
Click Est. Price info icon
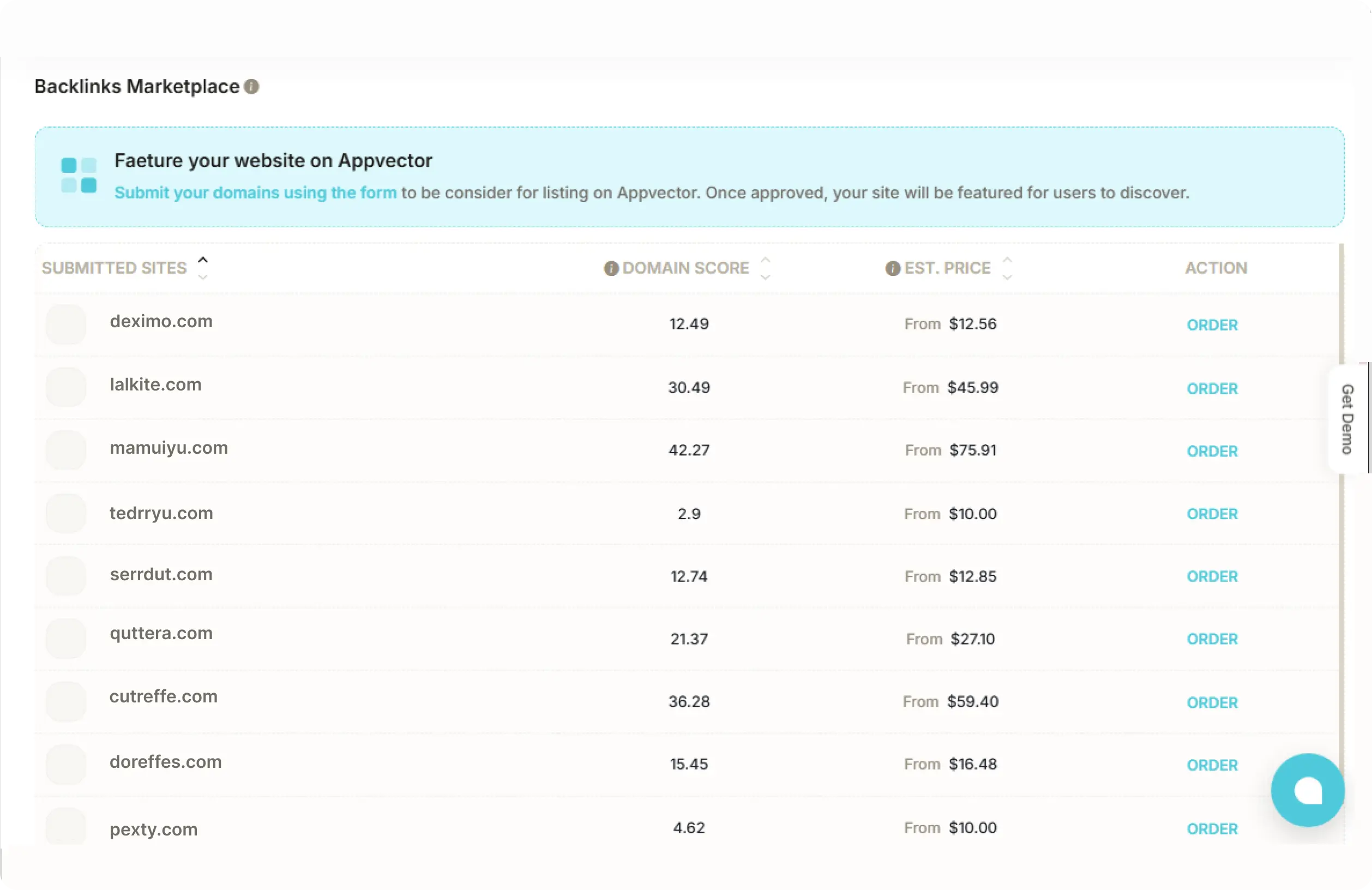[x=892, y=268]
